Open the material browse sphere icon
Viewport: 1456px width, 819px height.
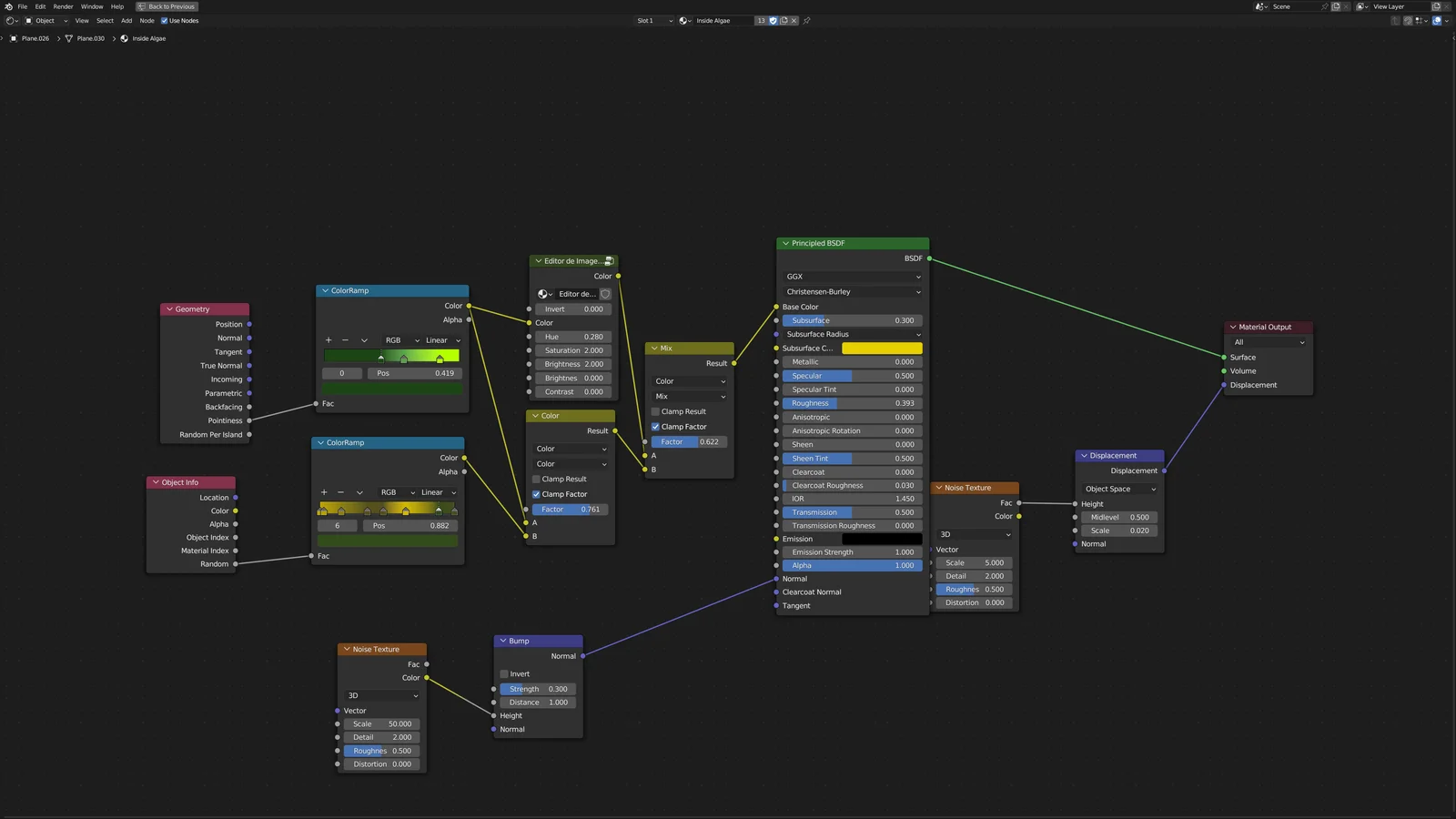click(684, 21)
